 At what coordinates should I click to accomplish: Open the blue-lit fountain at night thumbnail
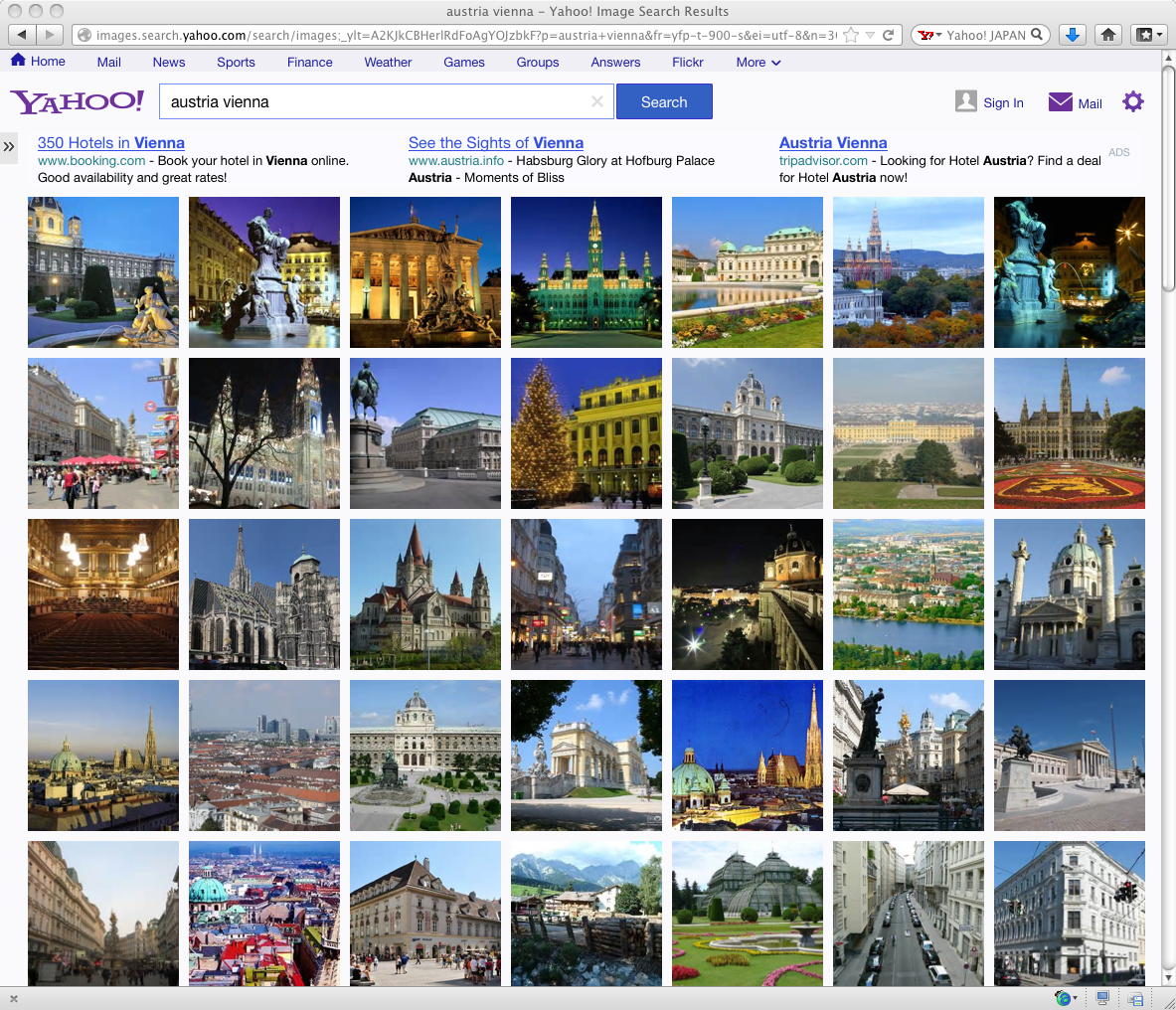(1070, 272)
